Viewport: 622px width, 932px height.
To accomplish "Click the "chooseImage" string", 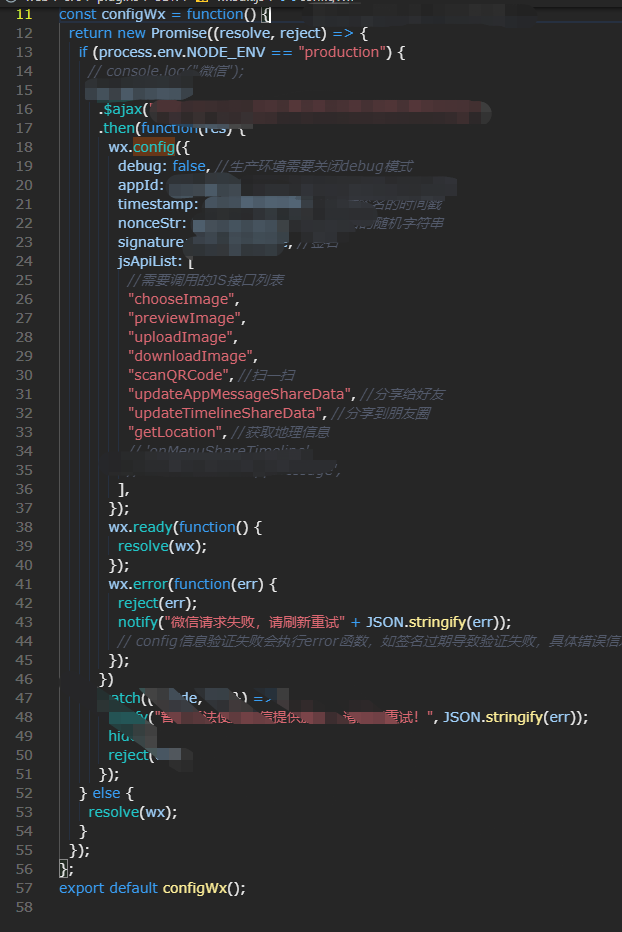I will point(181,300).
